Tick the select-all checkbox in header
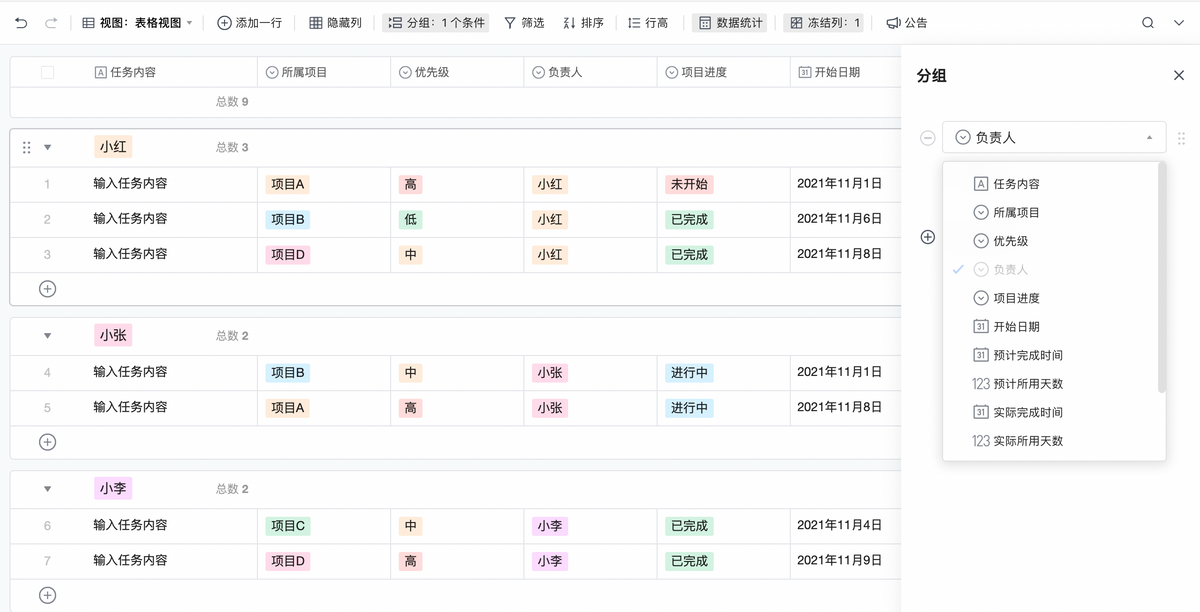Image resolution: width=1200 pixels, height=612 pixels. point(47,72)
